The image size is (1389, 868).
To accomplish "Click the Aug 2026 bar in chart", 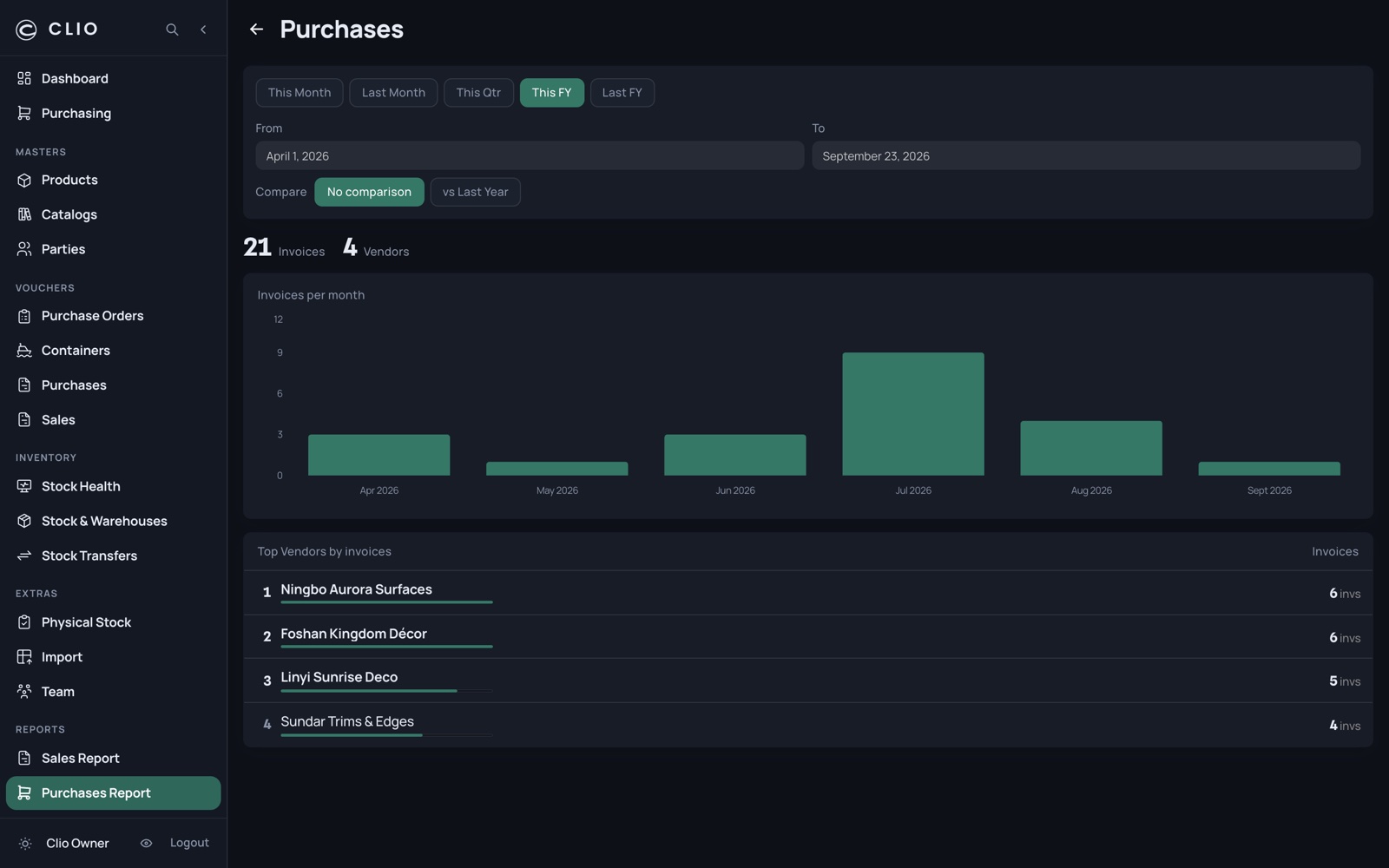I will coord(1091,449).
